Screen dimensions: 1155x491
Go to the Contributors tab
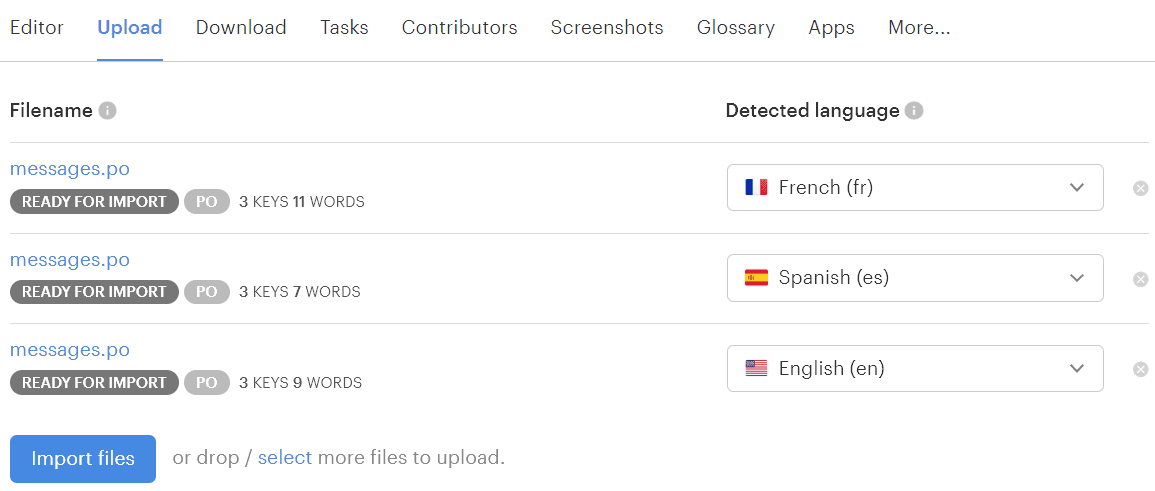[459, 28]
